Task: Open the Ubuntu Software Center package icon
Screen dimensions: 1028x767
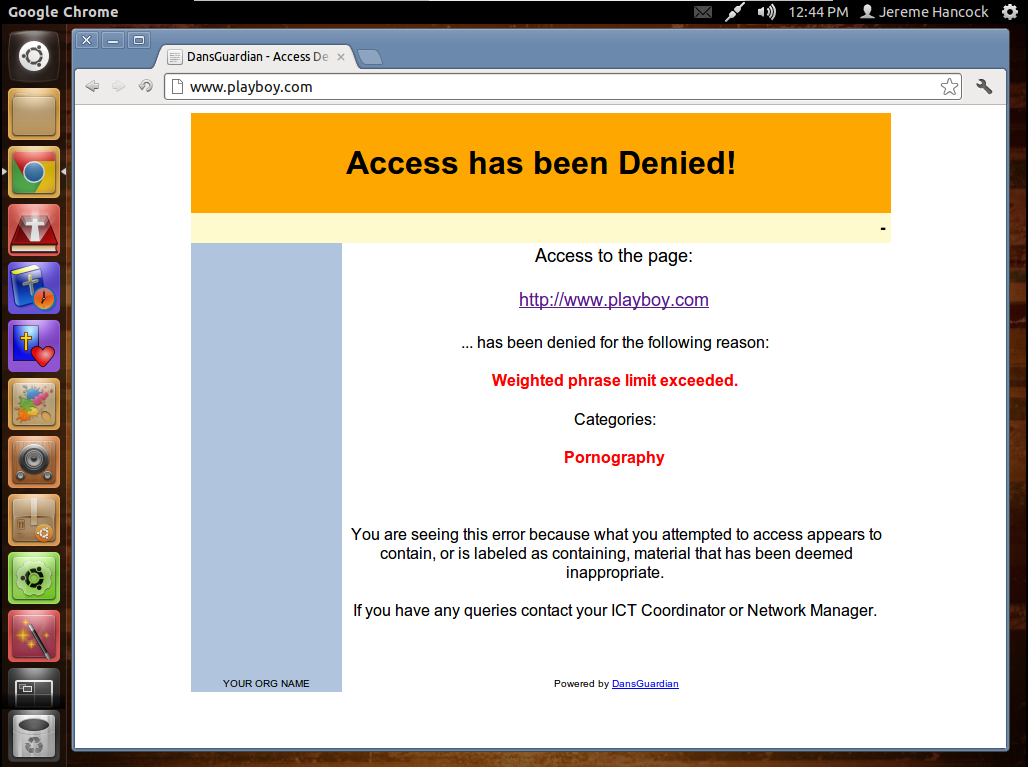Action: pos(33,520)
